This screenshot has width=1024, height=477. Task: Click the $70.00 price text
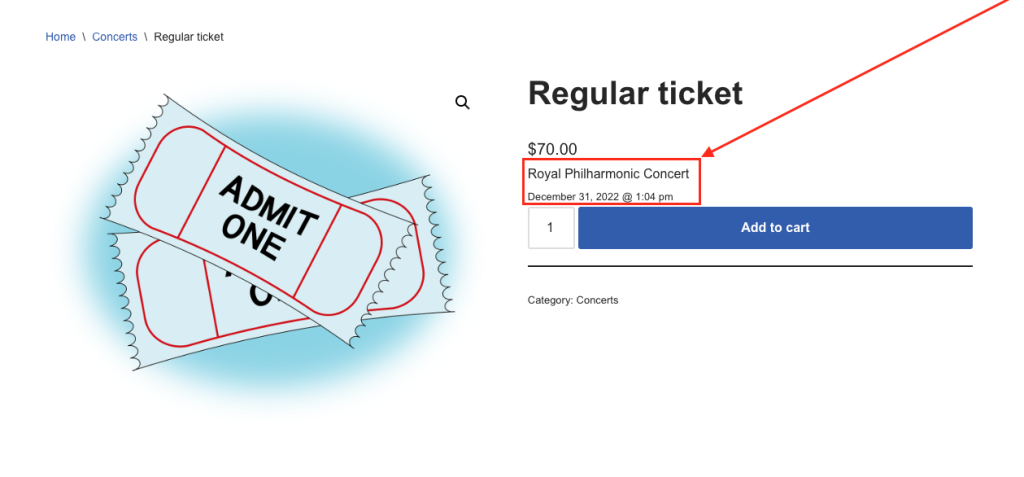552,149
